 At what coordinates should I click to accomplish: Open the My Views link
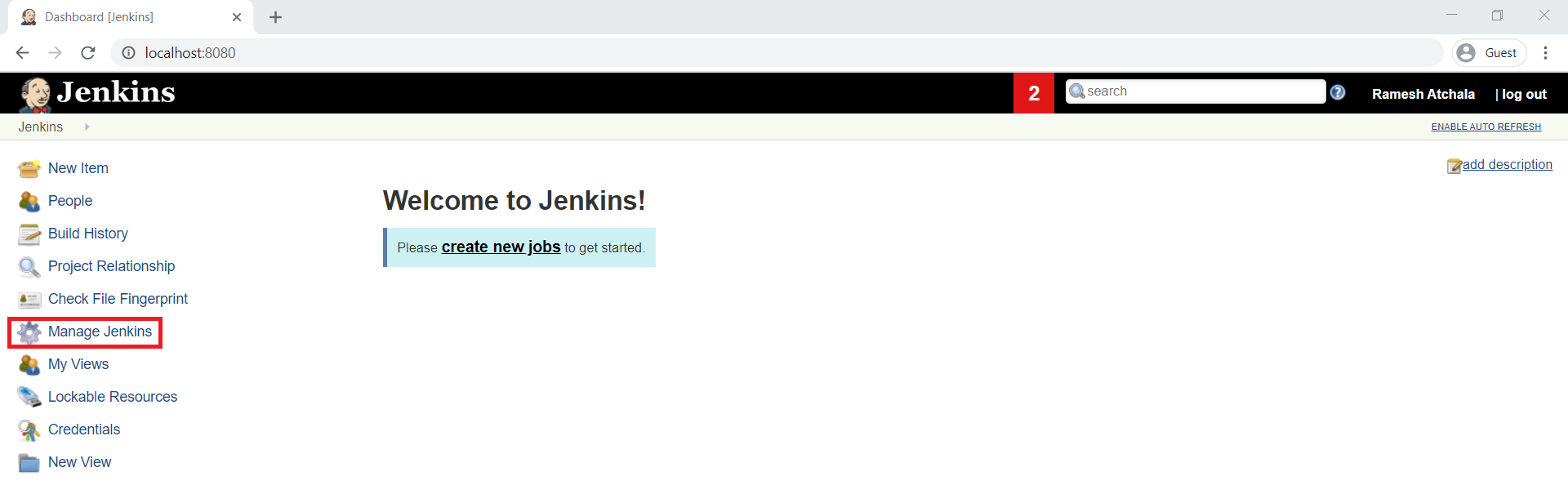(78, 364)
